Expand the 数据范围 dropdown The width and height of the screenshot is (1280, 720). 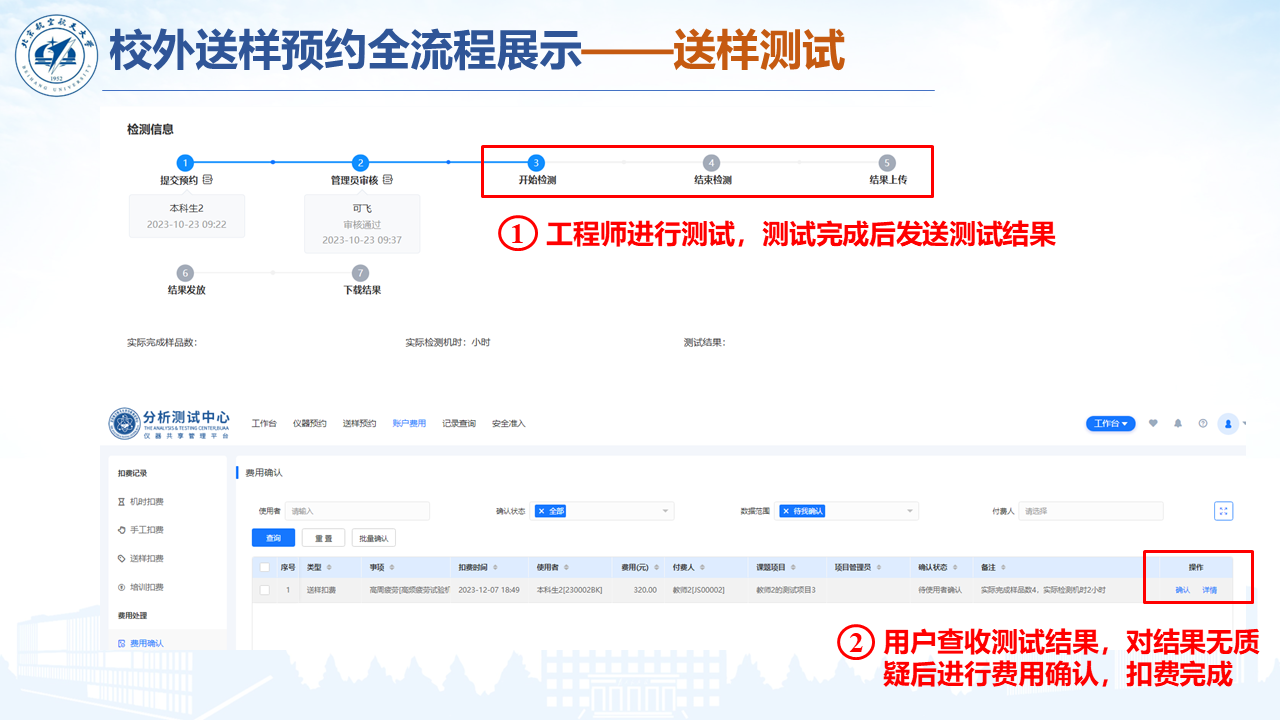(910, 511)
